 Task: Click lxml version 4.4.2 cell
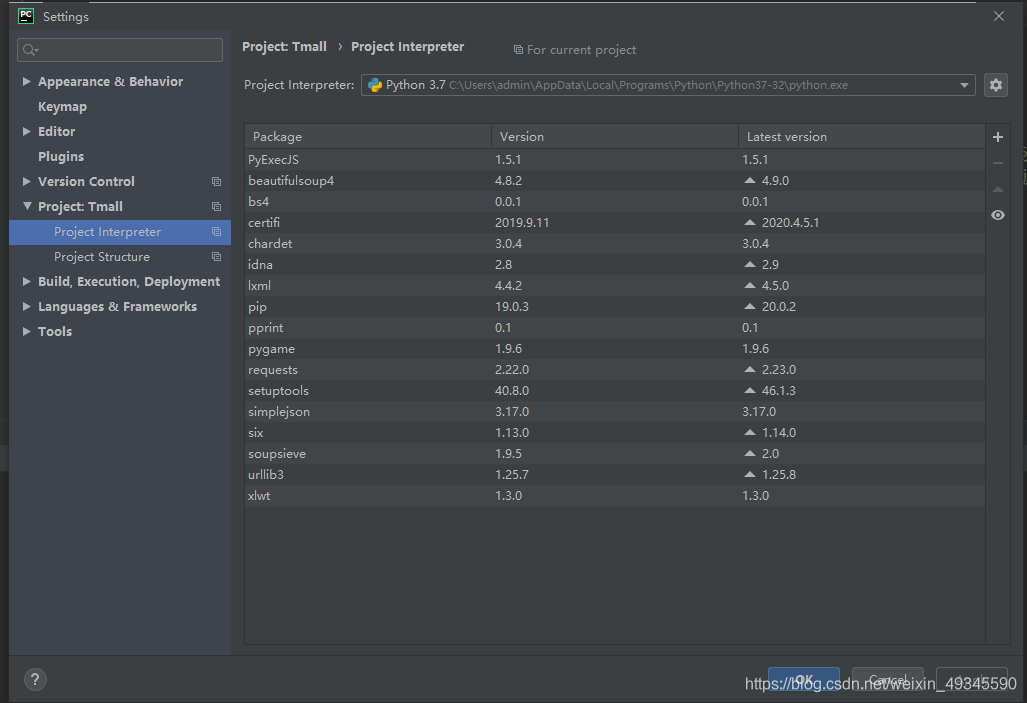tap(508, 286)
